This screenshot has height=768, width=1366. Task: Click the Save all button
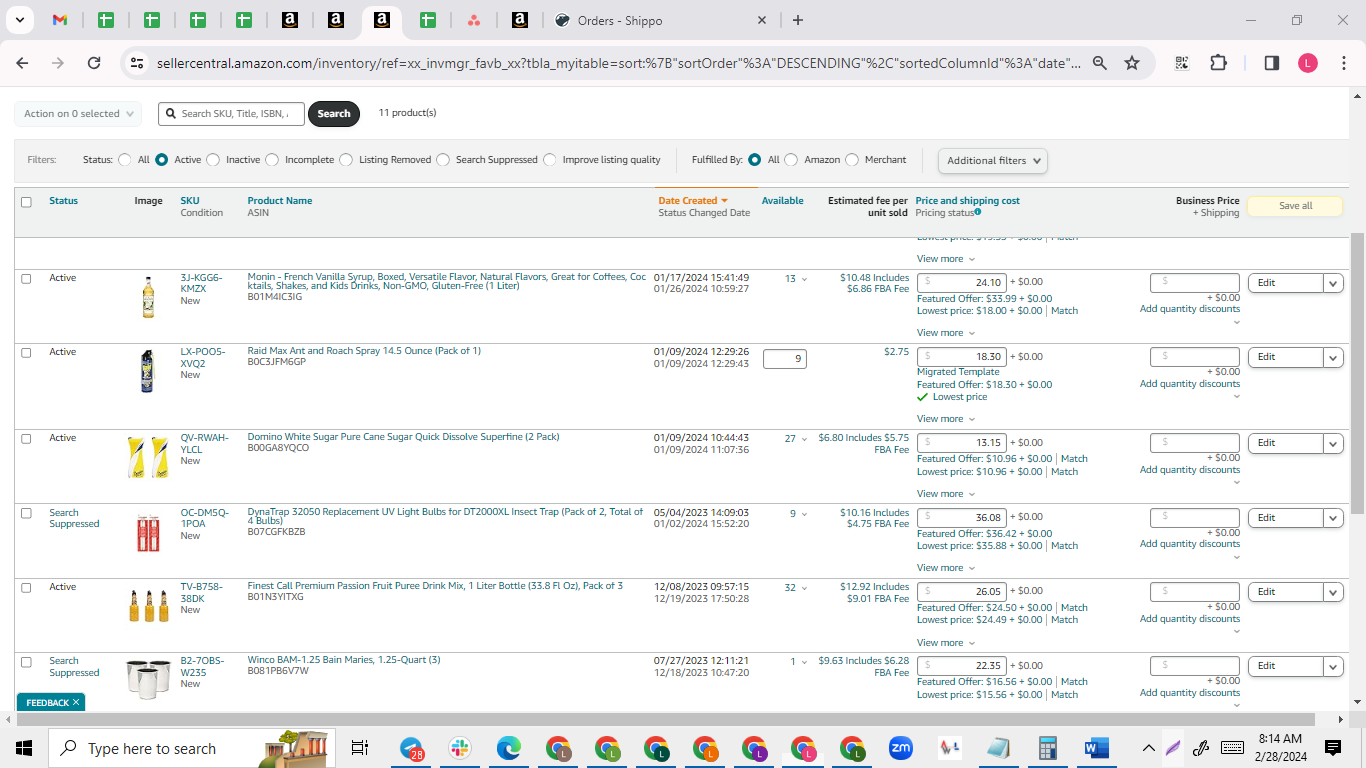(x=1295, y=206)
